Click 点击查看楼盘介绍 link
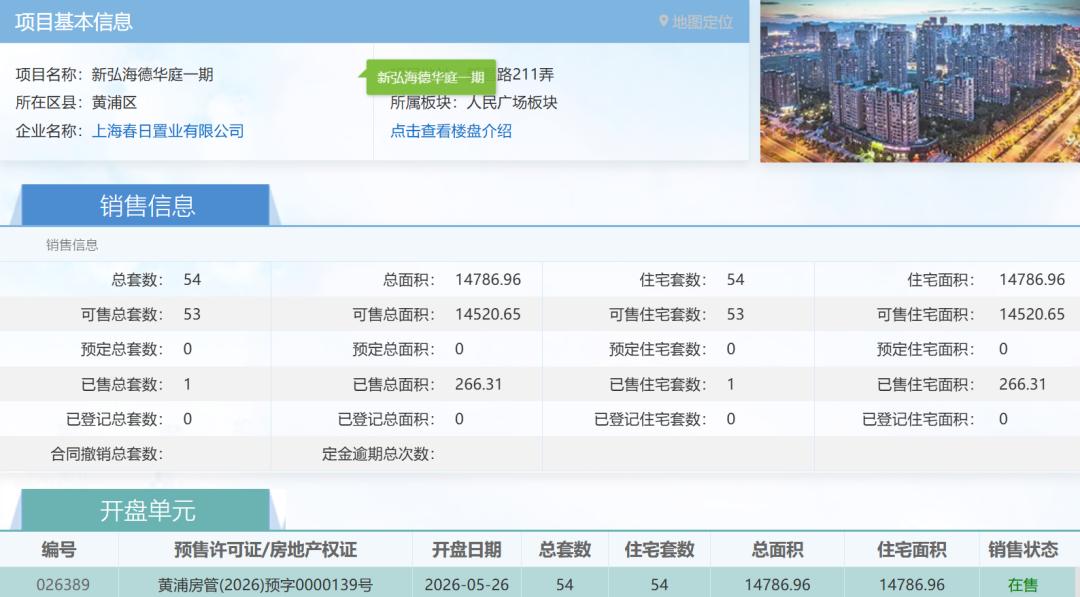This screenshot has height=597, width=1080. coord(450,131)
